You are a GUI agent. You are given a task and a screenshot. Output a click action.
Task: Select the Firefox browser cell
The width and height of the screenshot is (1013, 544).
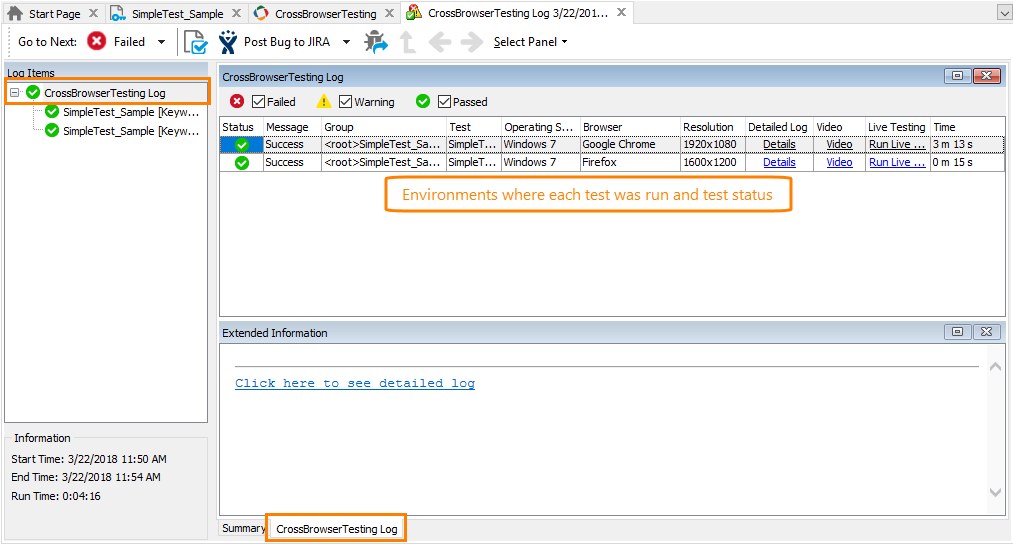pos(630,162)
